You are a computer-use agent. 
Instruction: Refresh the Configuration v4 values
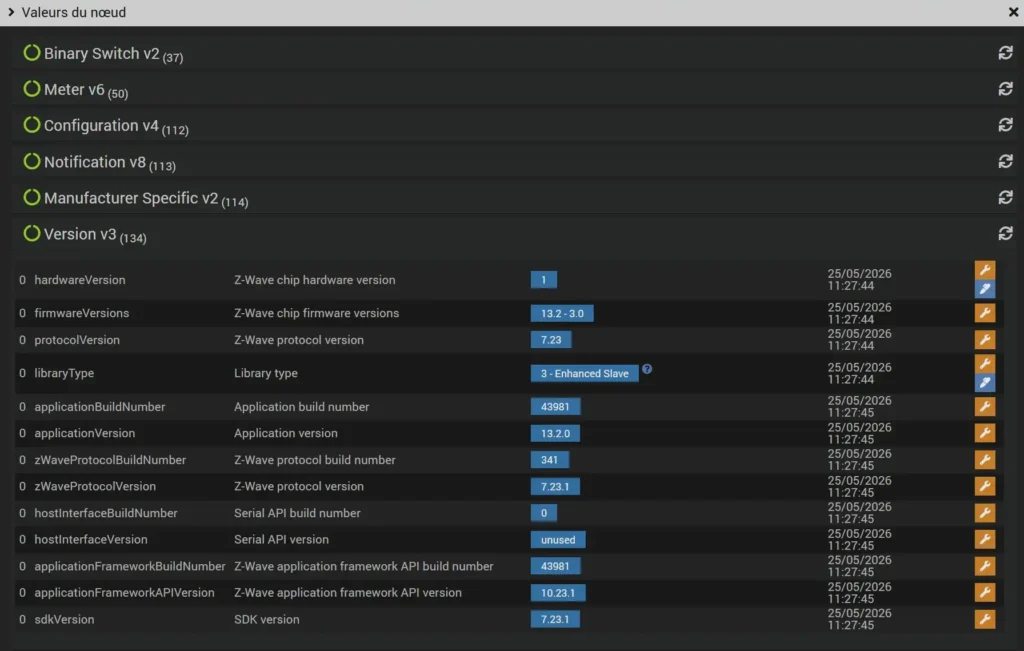(1005, 125)
